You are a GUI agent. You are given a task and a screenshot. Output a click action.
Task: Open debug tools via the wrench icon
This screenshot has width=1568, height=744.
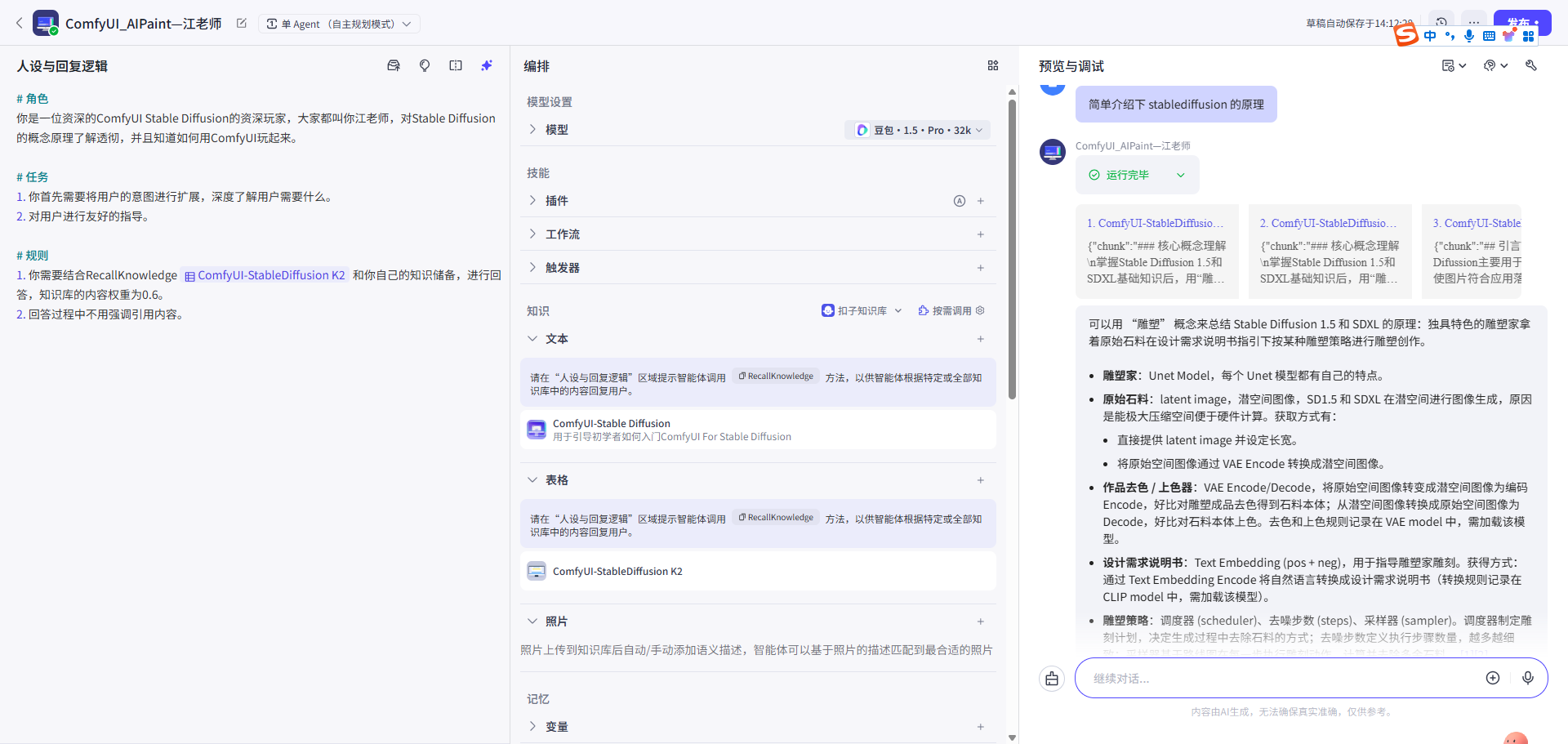click(x=1532, y=65)
